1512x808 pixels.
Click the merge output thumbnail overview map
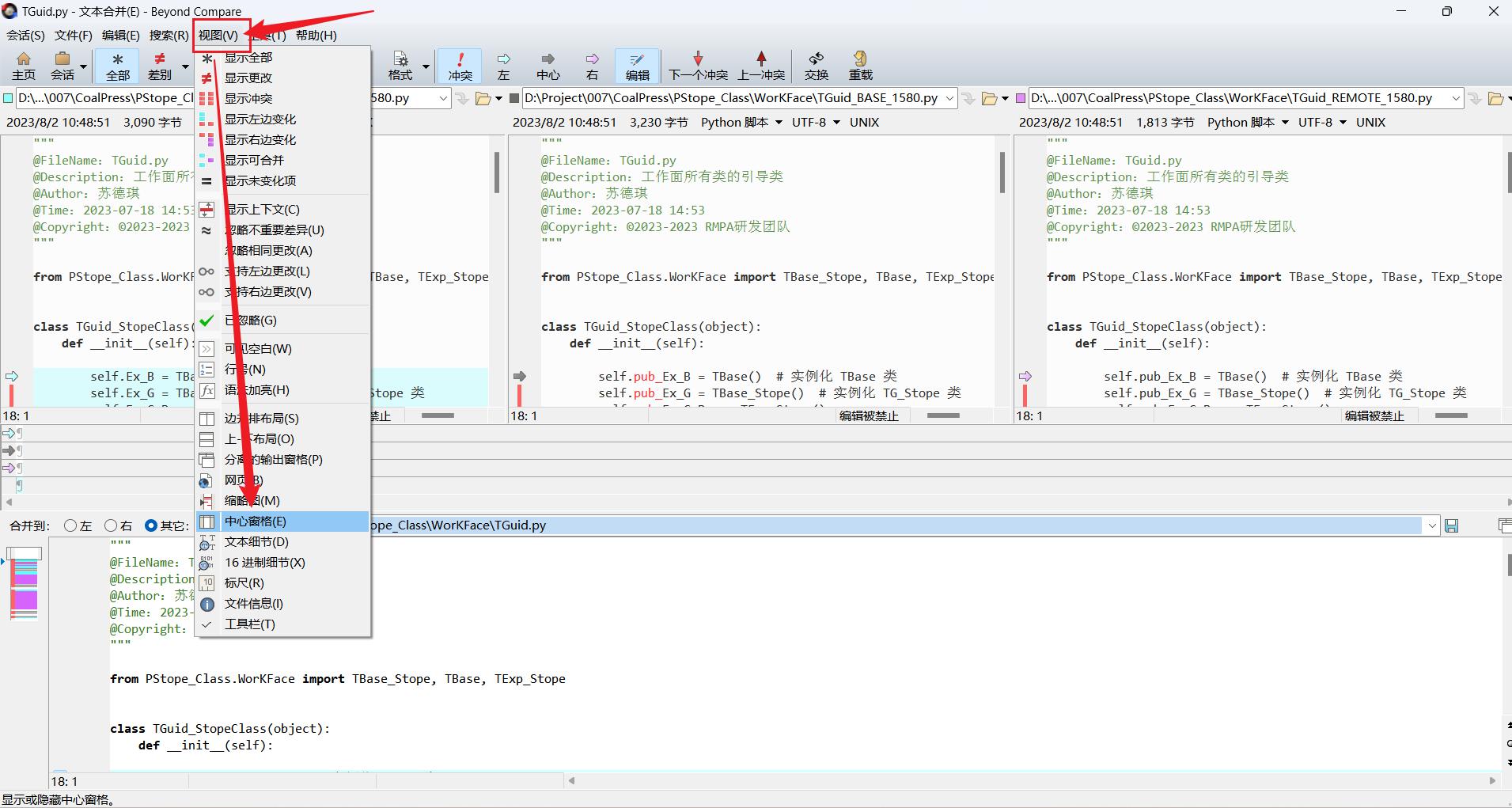click(x=24, y=583)
